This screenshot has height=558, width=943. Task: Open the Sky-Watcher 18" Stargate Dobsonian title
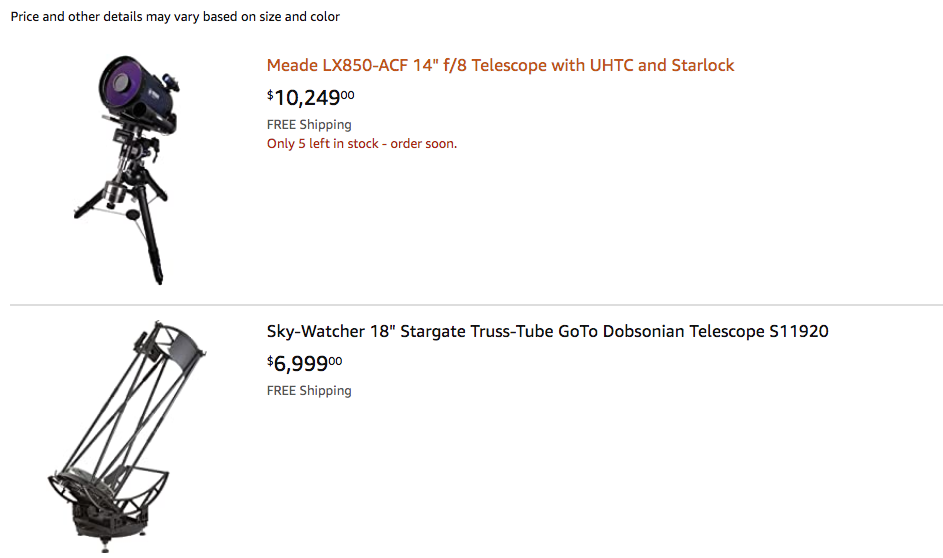point(547,332)
